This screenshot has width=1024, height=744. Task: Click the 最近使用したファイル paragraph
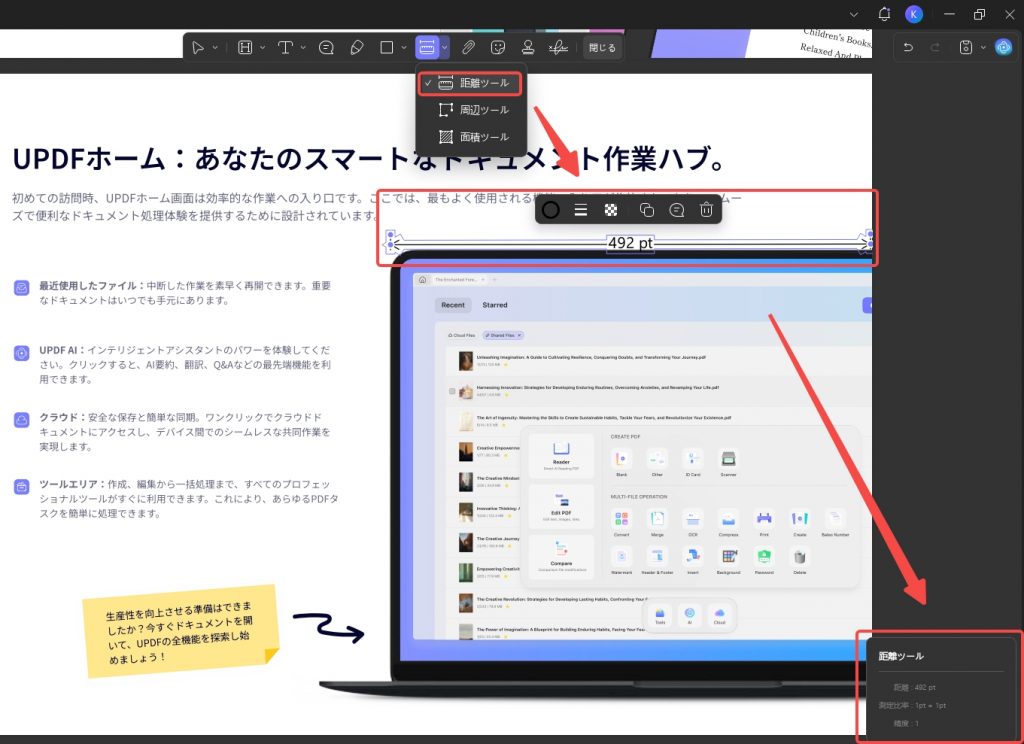point(185,293)
